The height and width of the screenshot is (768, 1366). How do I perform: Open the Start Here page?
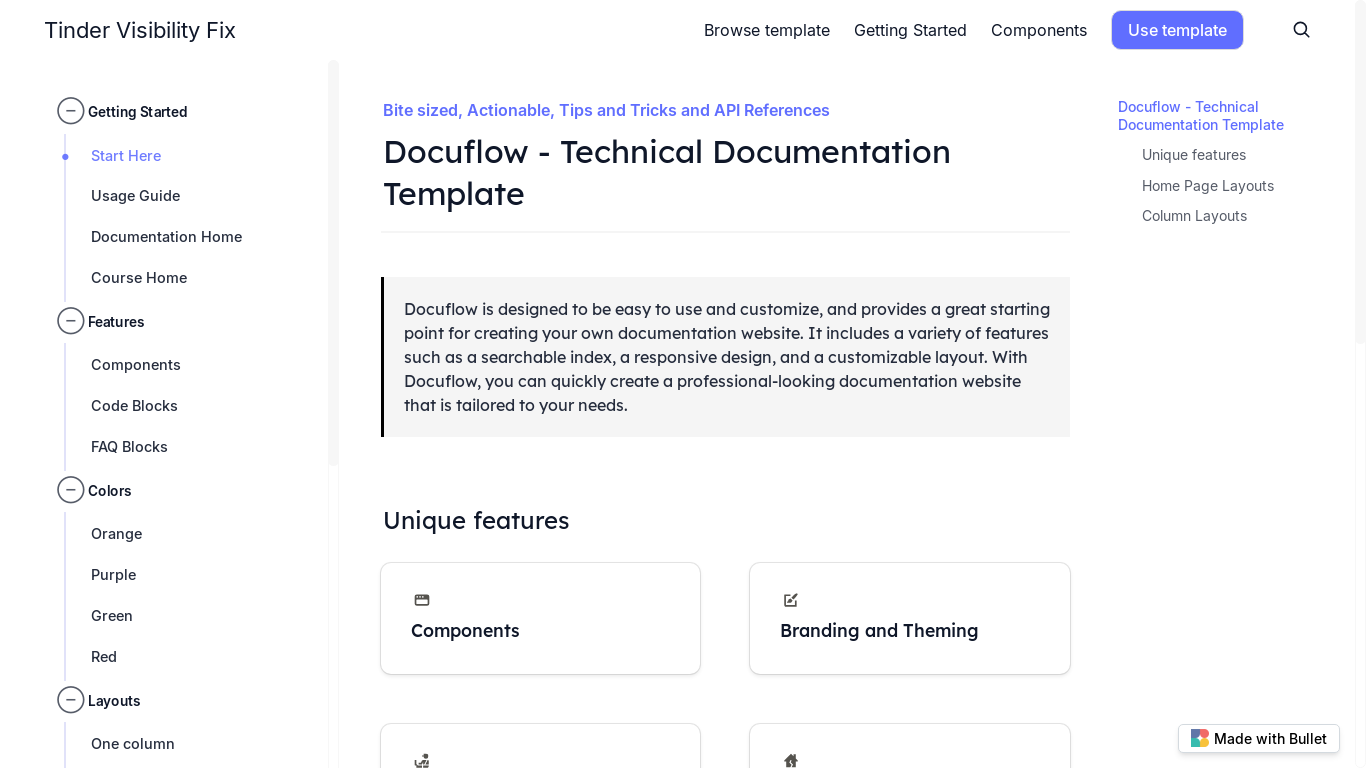pyautogui.click(x=126, y=156)
